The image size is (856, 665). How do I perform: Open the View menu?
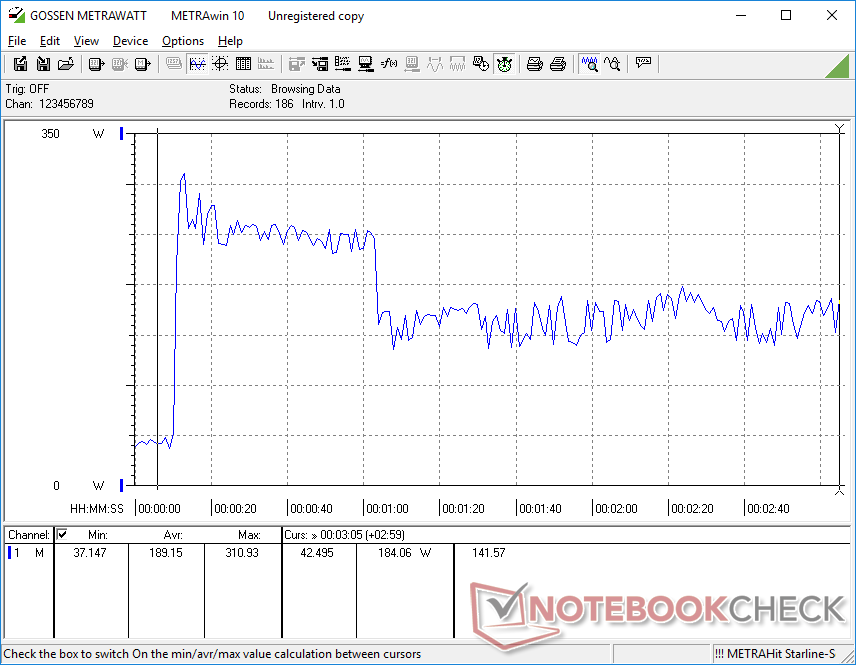pos(86,41)
